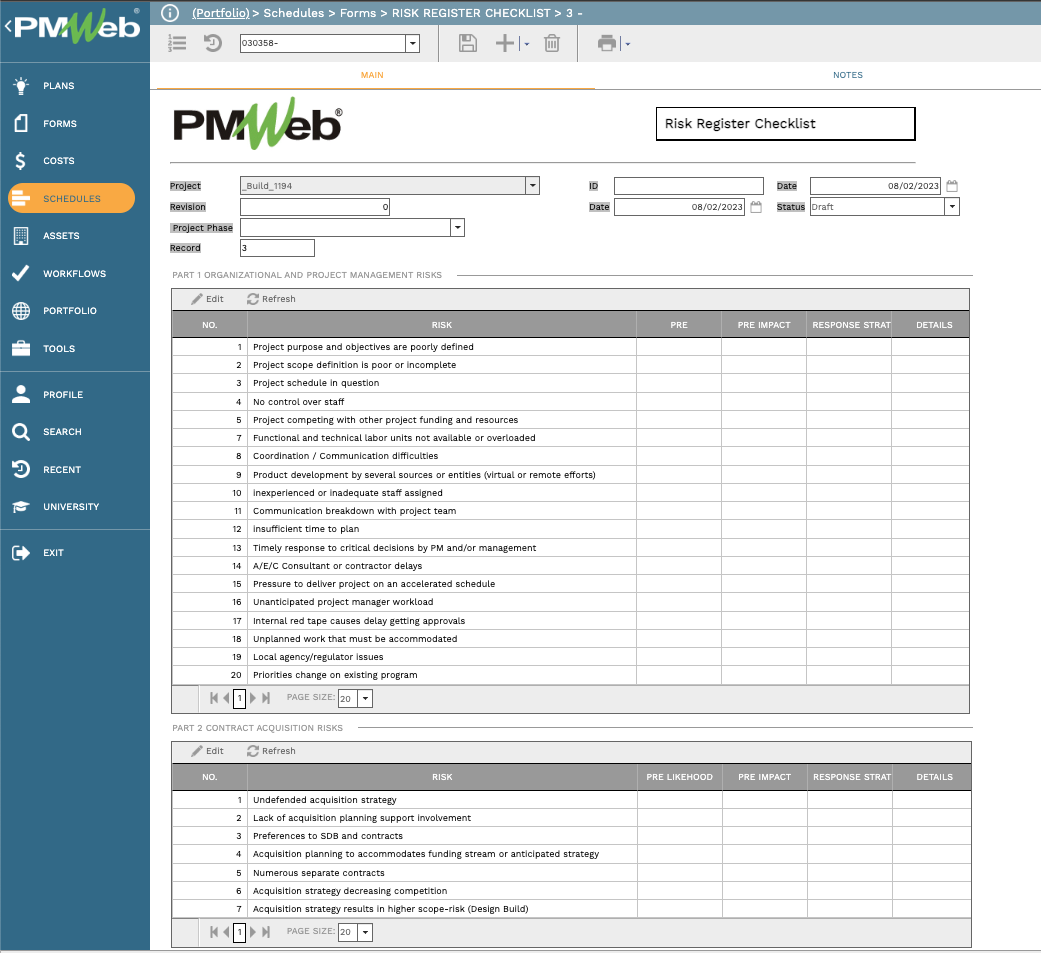
Task: Open Recent in the sidebar
Action: (x=62, y=470)
